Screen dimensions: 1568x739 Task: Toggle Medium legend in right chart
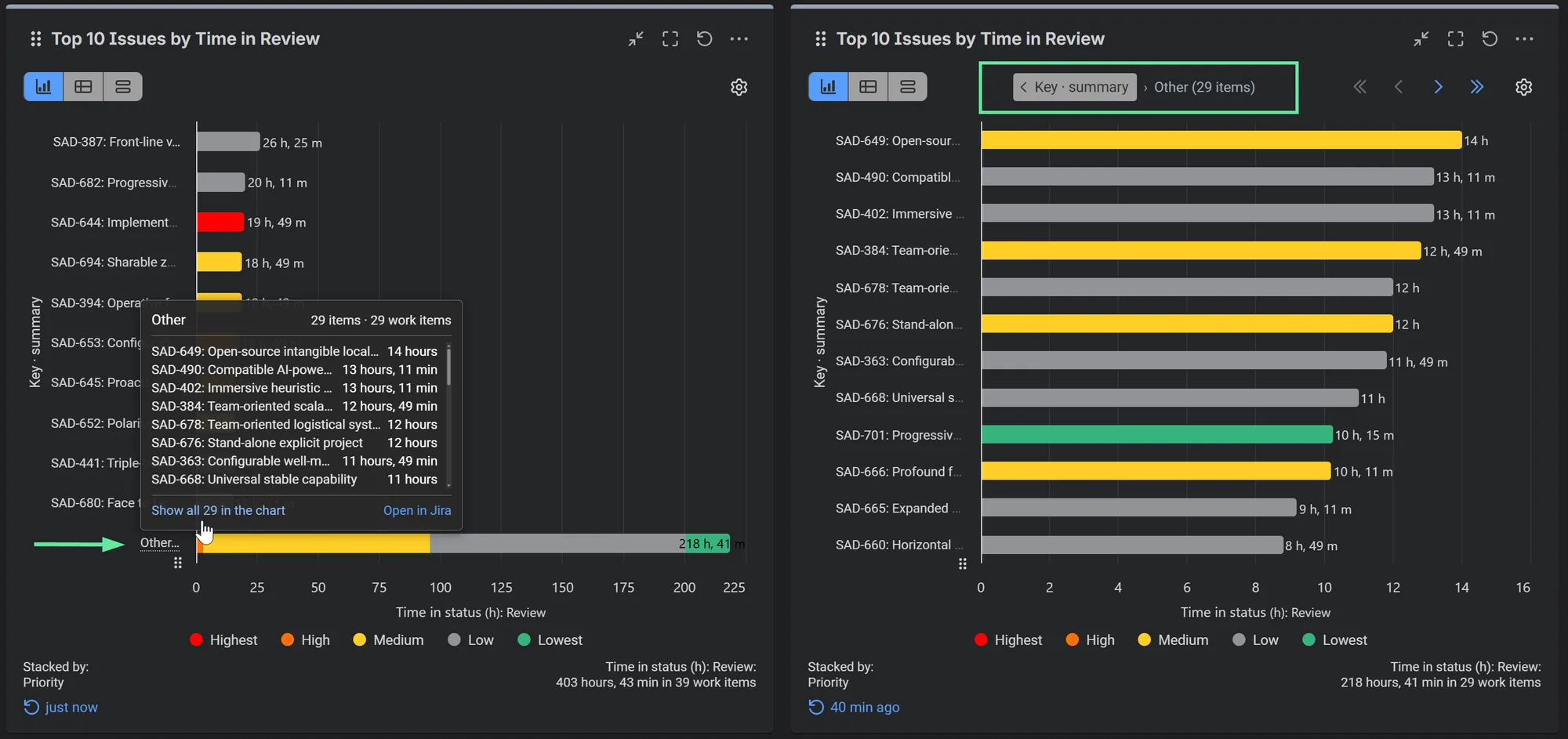click(x=1174, y=640)
